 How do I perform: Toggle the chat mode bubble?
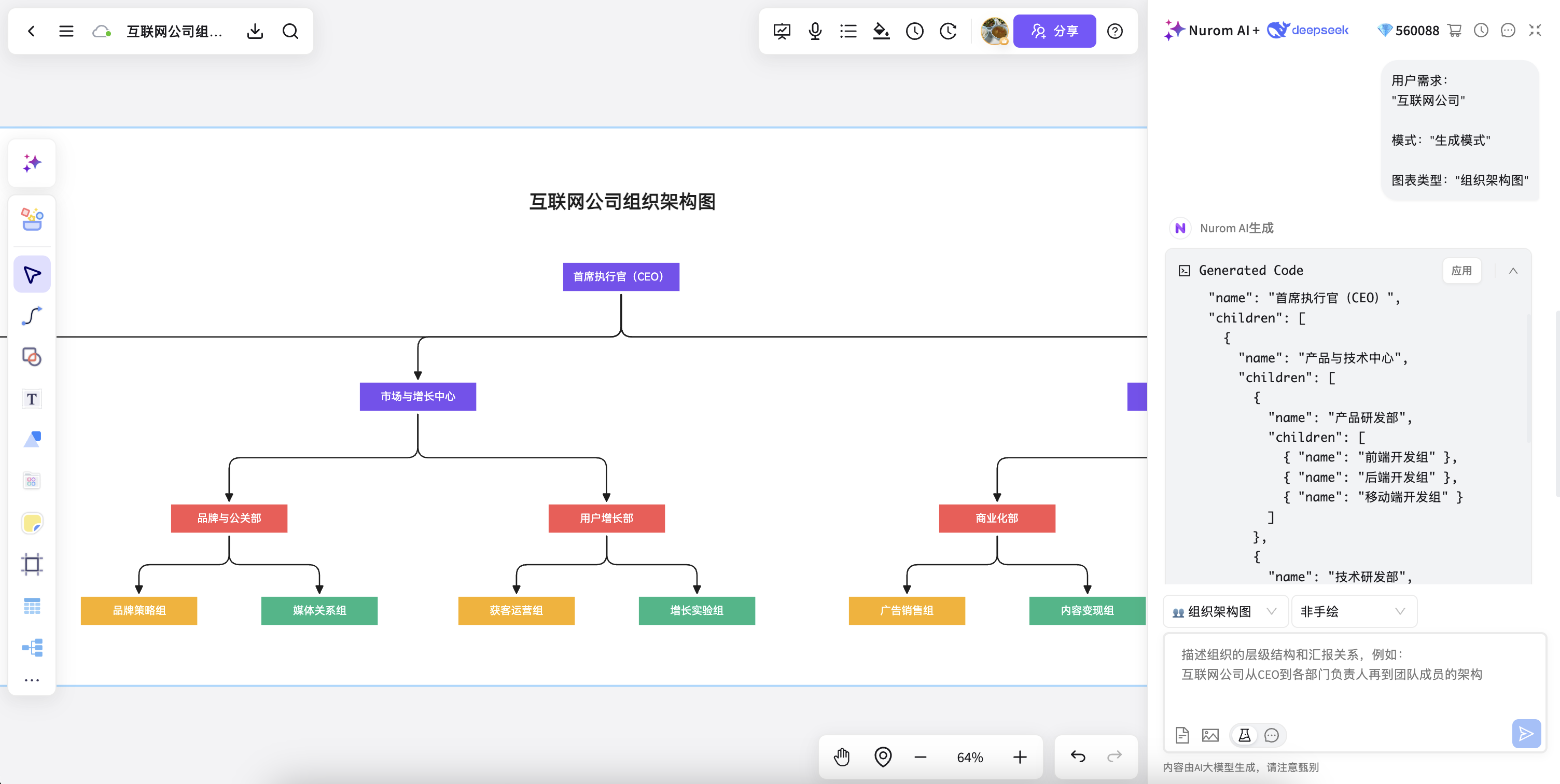1271,735
